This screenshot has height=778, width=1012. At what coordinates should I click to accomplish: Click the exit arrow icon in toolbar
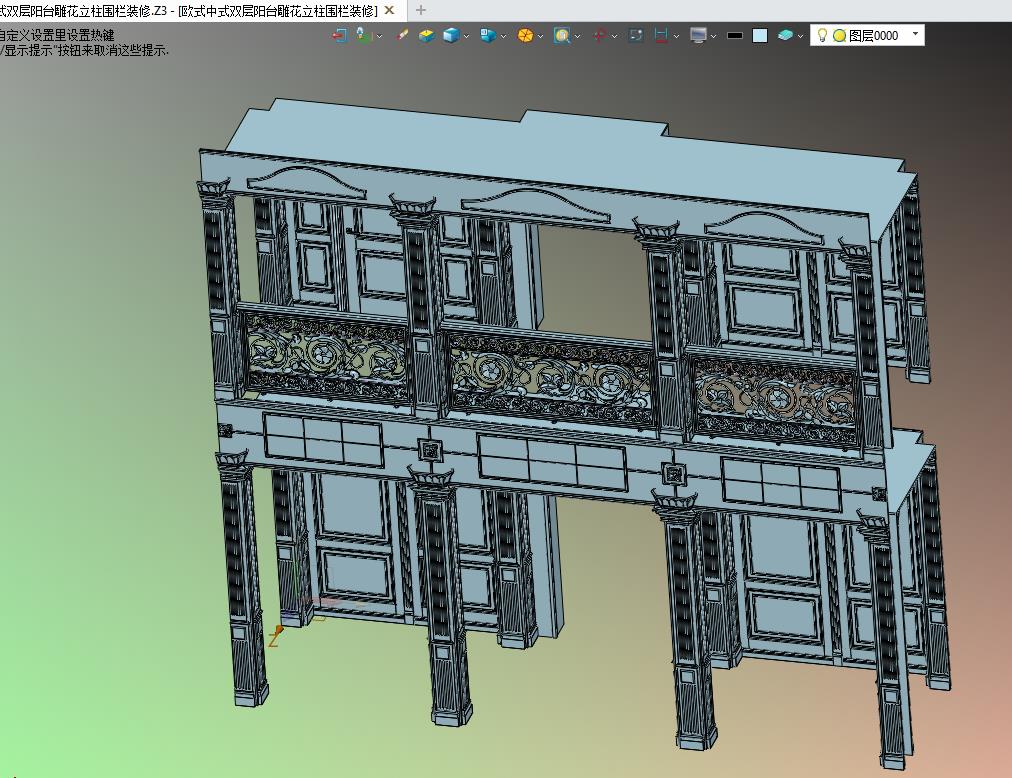pos(339,36)
